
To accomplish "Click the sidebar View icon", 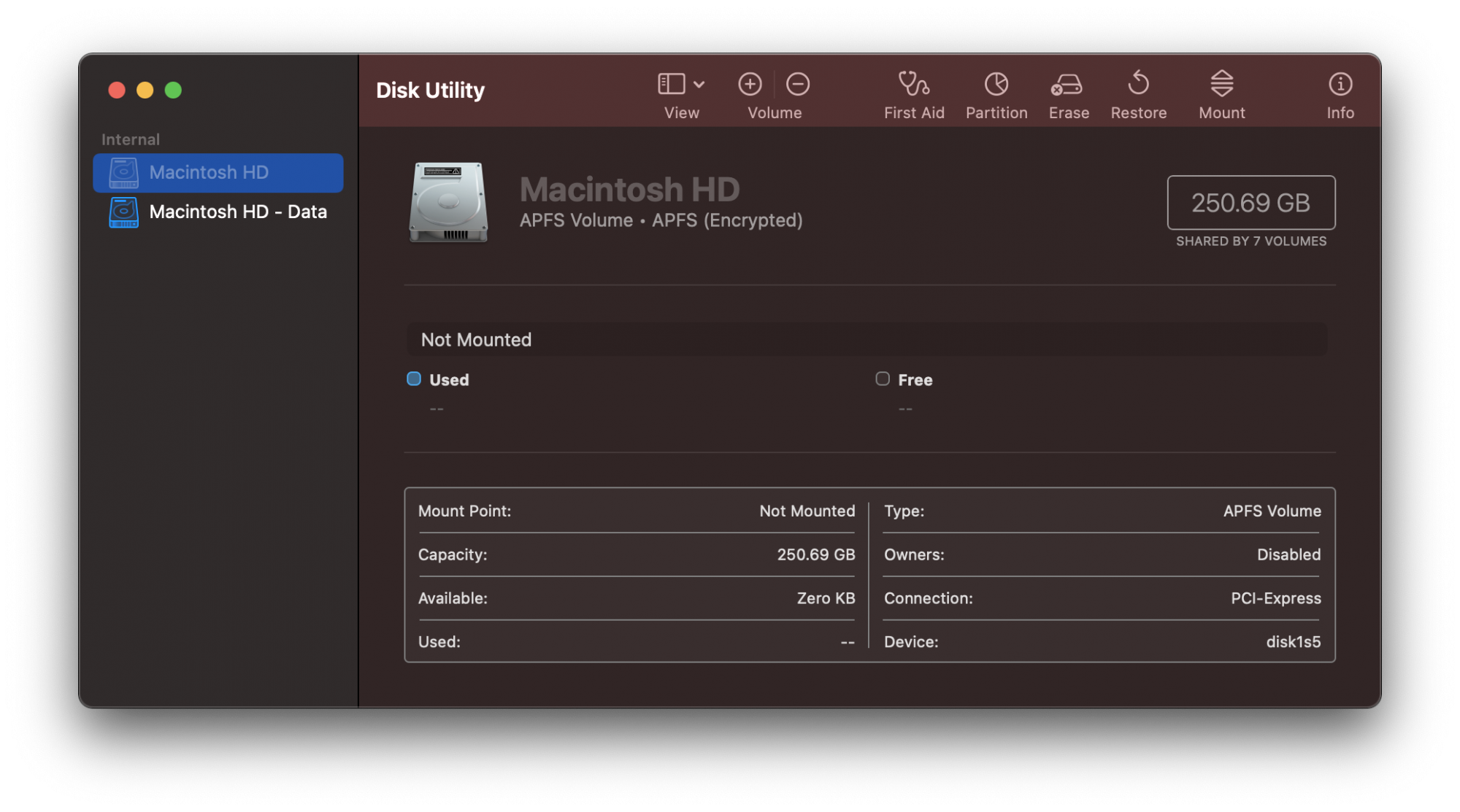I will [672, 85].
